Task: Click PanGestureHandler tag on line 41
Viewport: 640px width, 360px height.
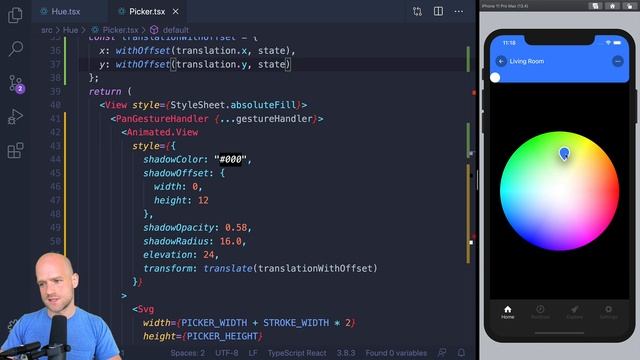Action: 162,119
